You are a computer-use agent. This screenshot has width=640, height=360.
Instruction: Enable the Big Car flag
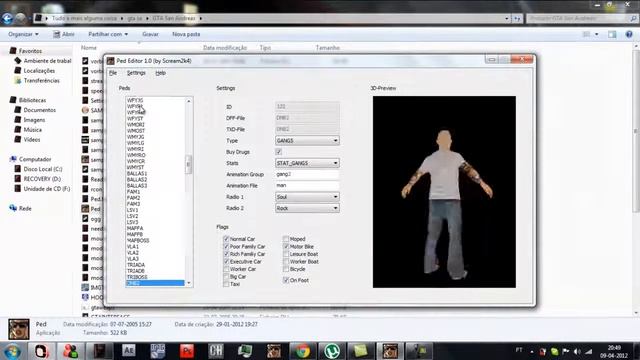(226, 276)
